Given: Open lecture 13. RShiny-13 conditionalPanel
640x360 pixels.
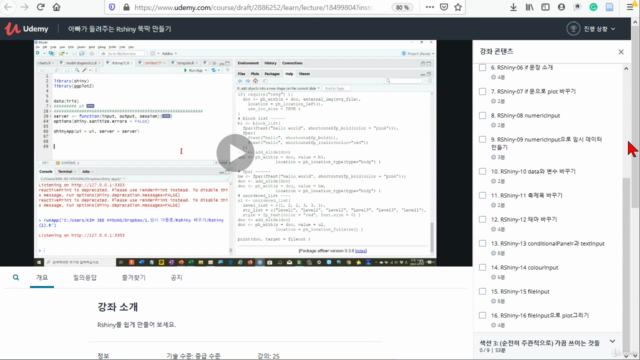Looking at the screenshot, I should [x=547, y=244].
